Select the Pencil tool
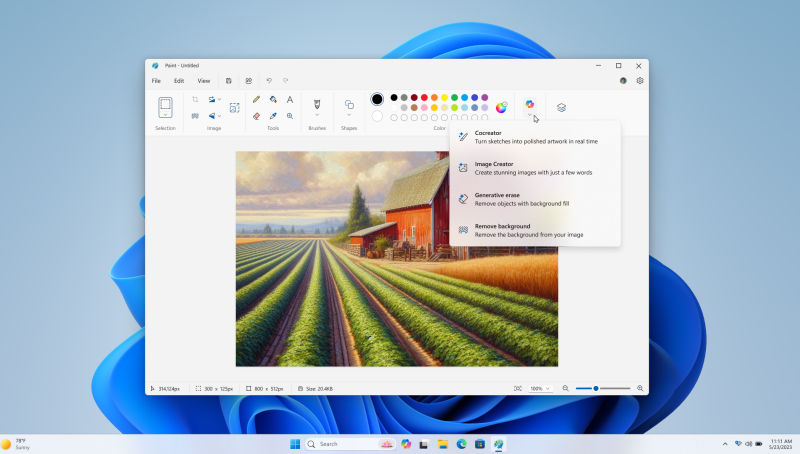800x454 pixels. click(257, 100)
